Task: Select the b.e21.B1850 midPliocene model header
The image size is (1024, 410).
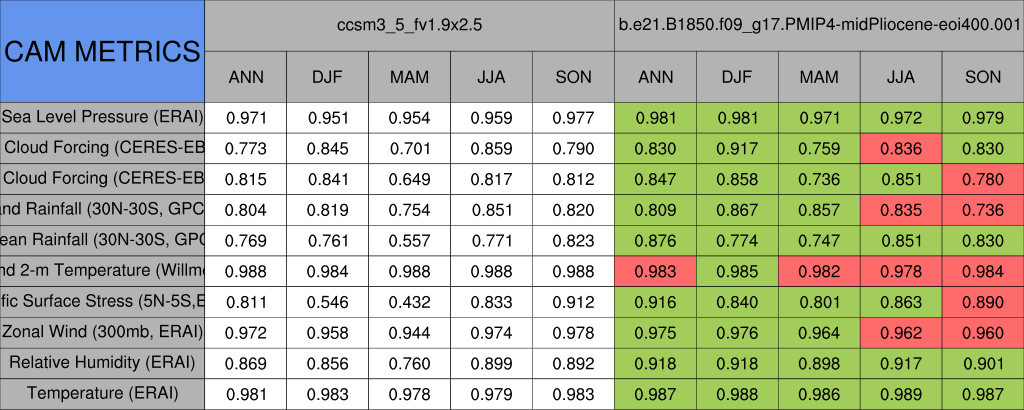Action: click(x=819, y=24)
